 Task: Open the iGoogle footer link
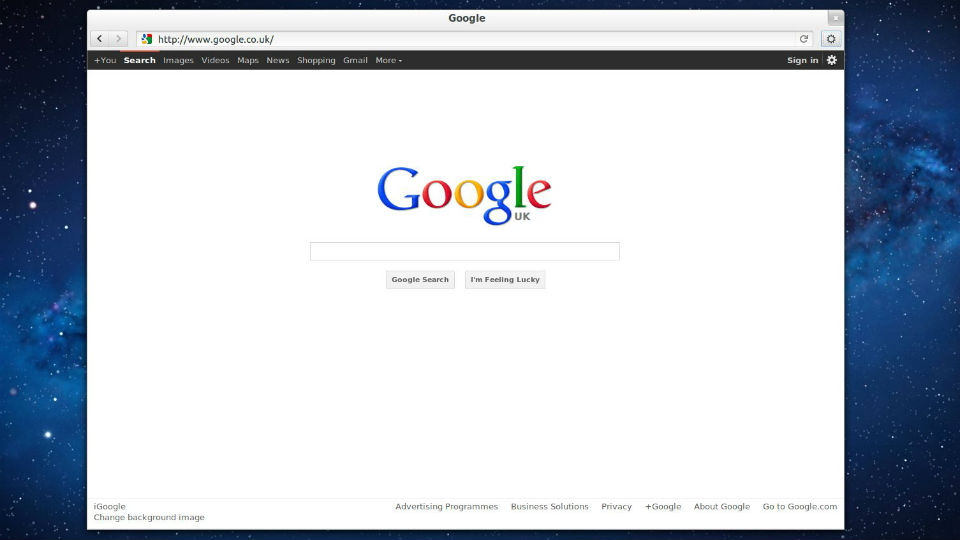tap(110, 506)
